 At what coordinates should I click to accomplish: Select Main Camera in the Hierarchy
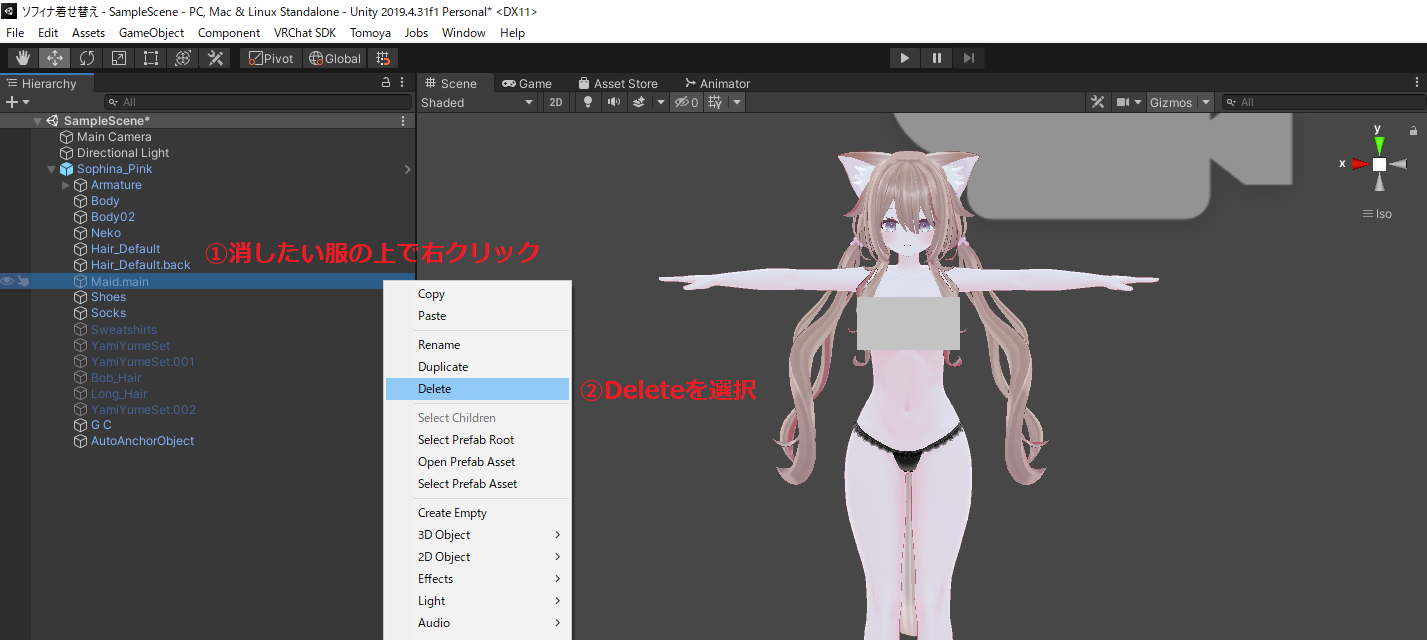coord(114,137)
